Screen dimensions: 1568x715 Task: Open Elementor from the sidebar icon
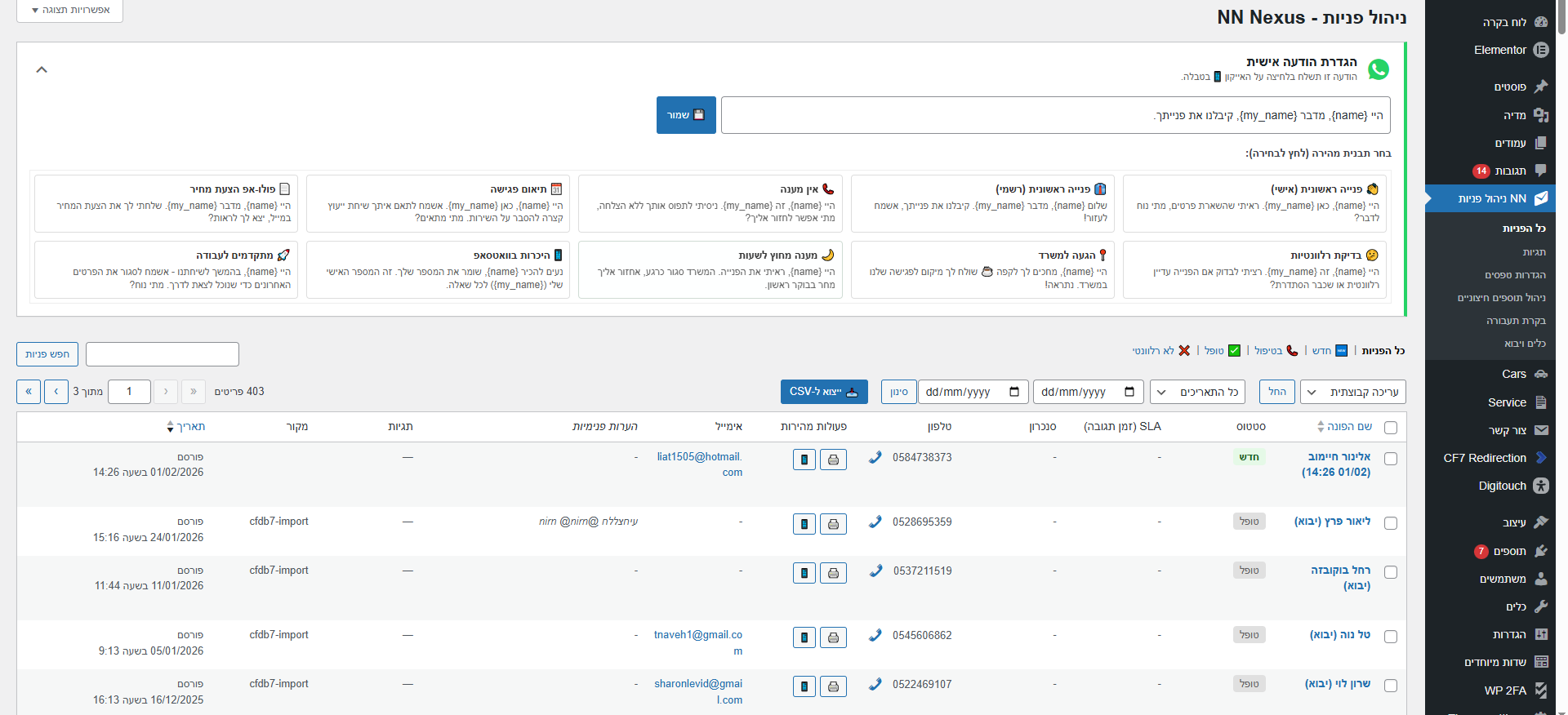pos(1540,50)
